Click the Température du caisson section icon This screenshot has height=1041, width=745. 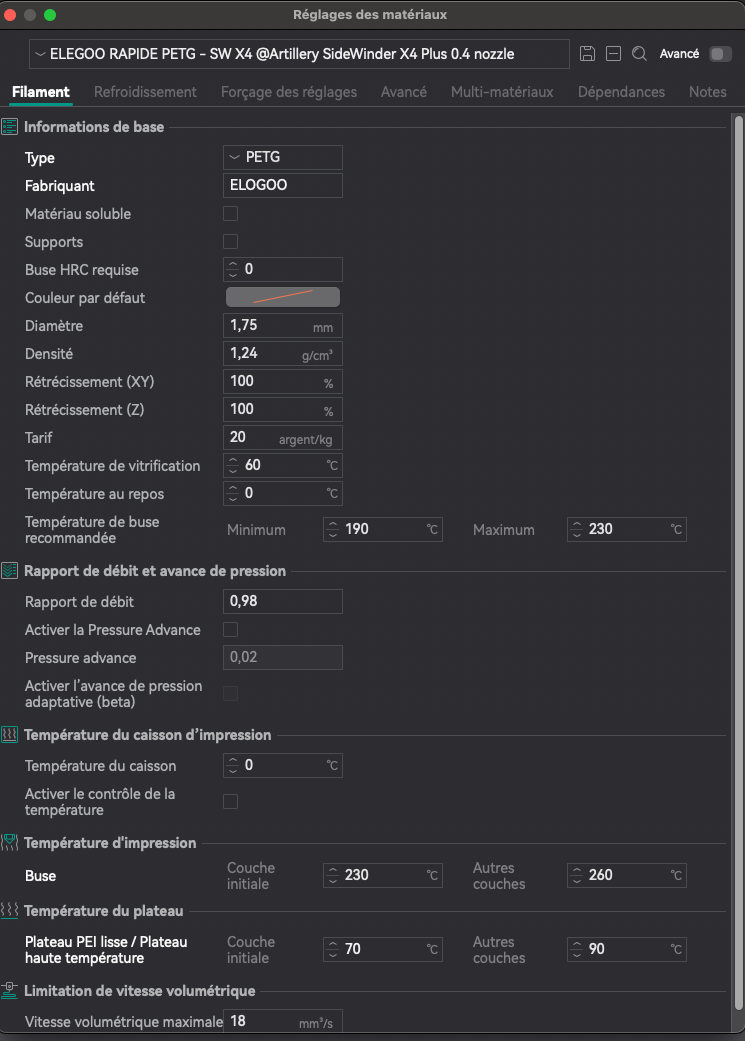click(10, 735)
